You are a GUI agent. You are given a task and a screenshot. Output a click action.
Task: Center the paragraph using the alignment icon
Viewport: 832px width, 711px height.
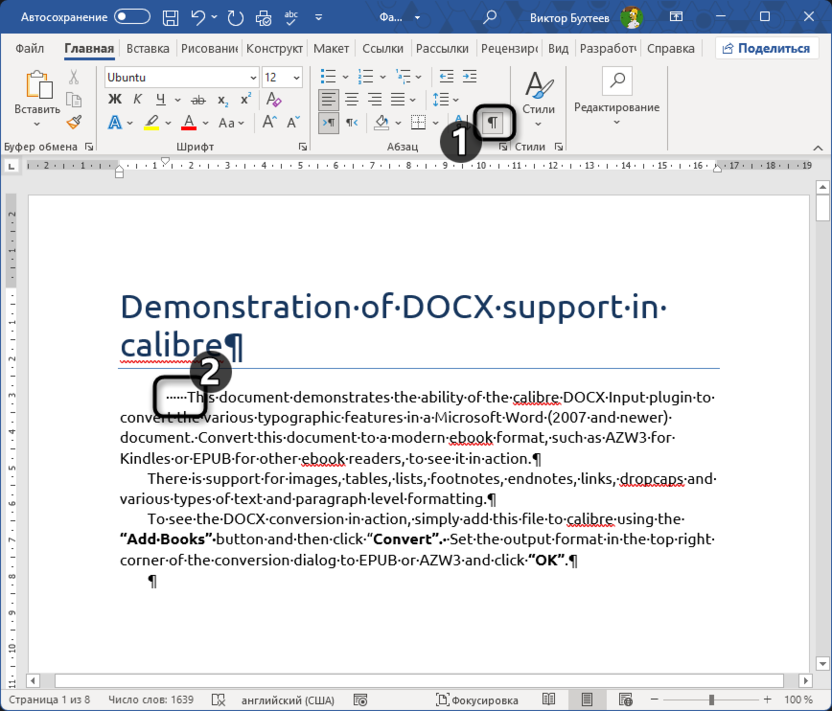tap(351, 100)
